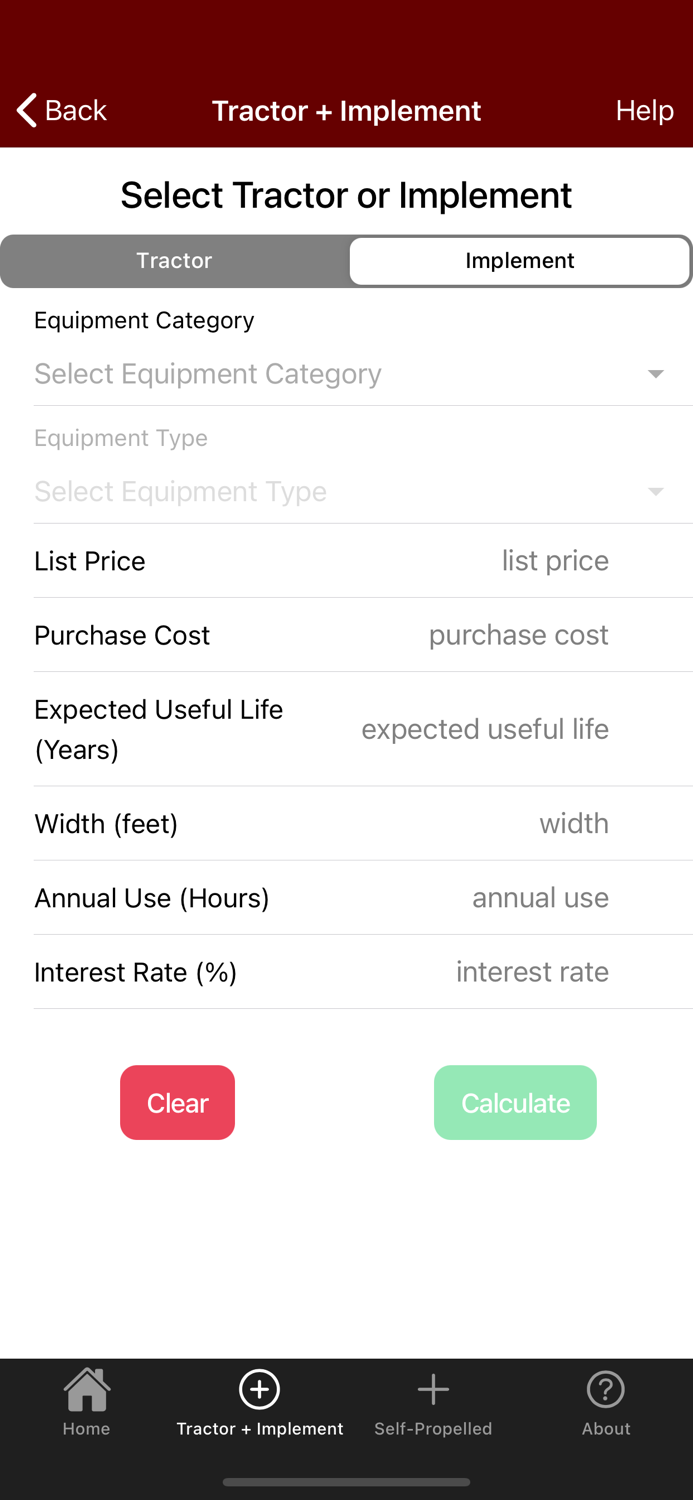Click the purchase cost input field

coord(519,635)
